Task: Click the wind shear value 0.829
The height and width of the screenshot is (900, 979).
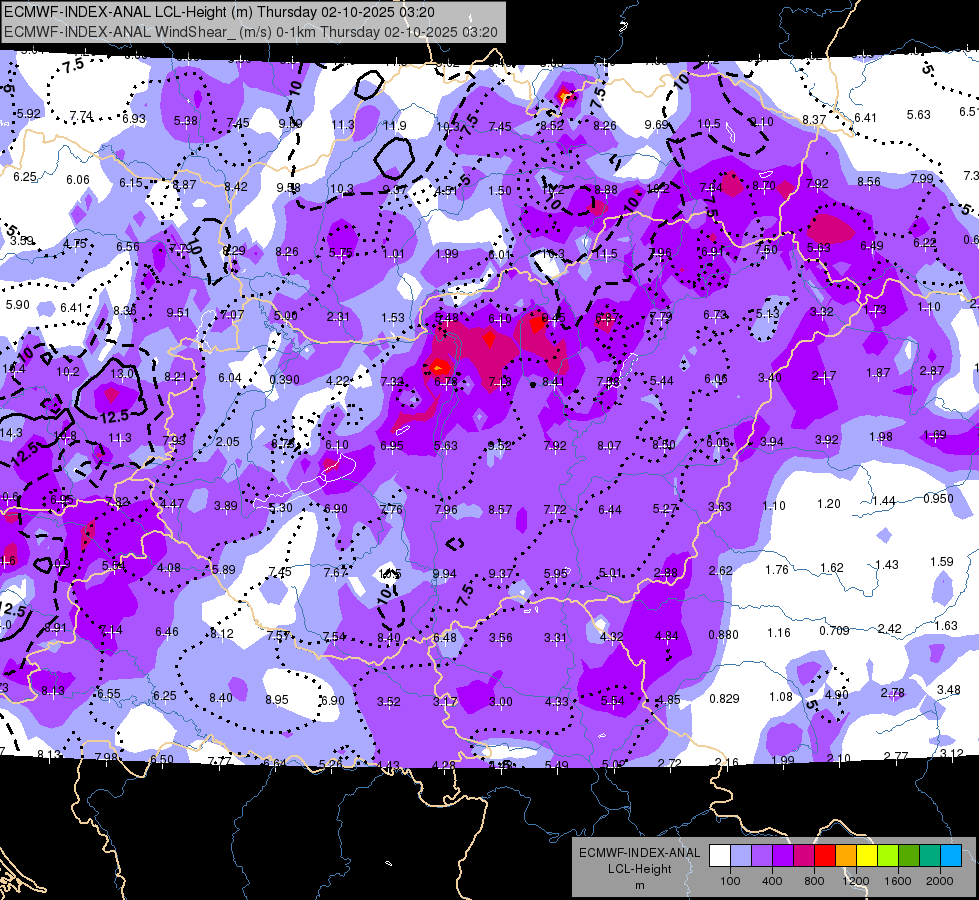Action: point(724,698)
